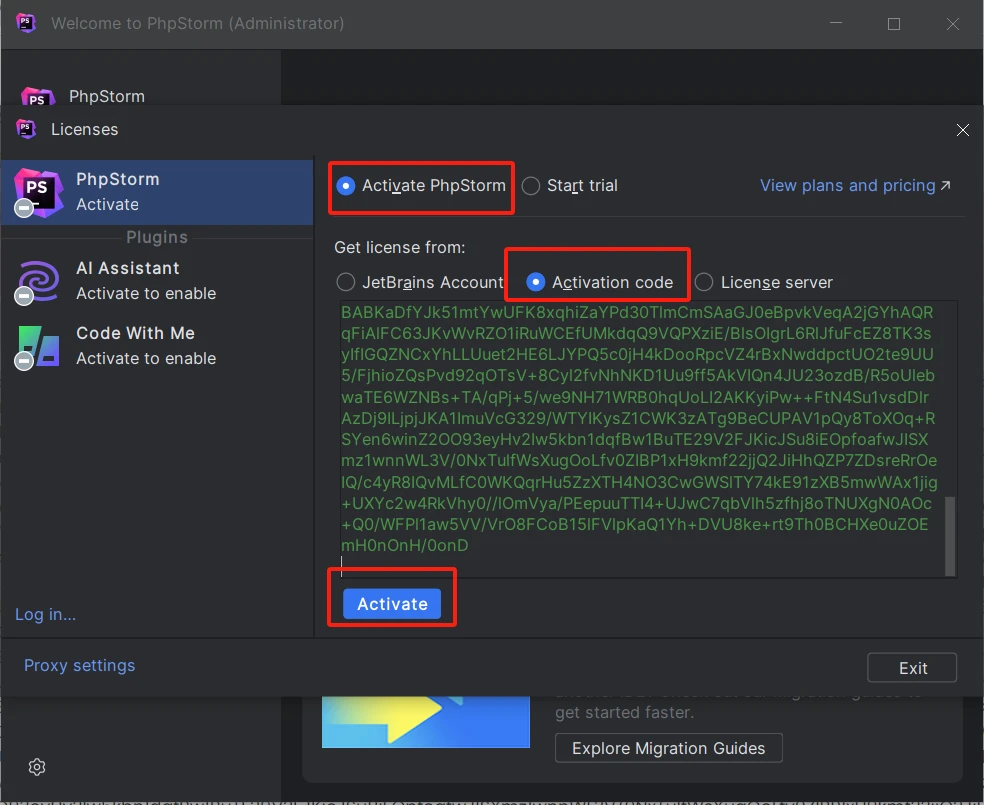Click the Licenses dialog header icon
The height and width of the screenshot is (805, 984).
coord(26,129)
